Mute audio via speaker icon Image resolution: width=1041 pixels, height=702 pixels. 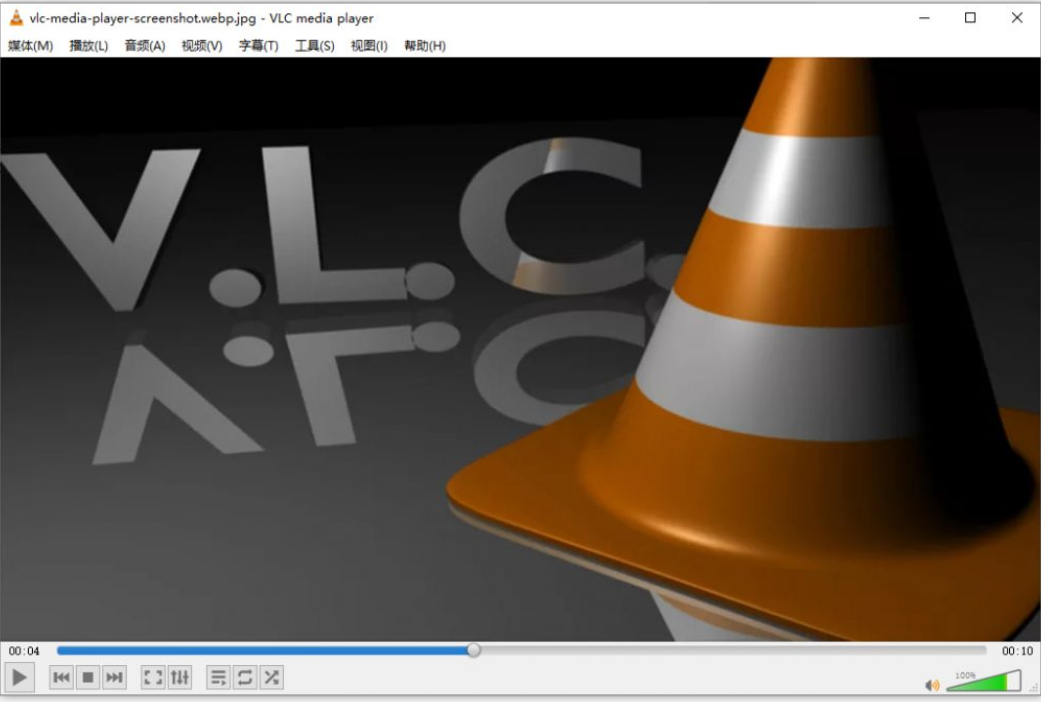point(932,685)
